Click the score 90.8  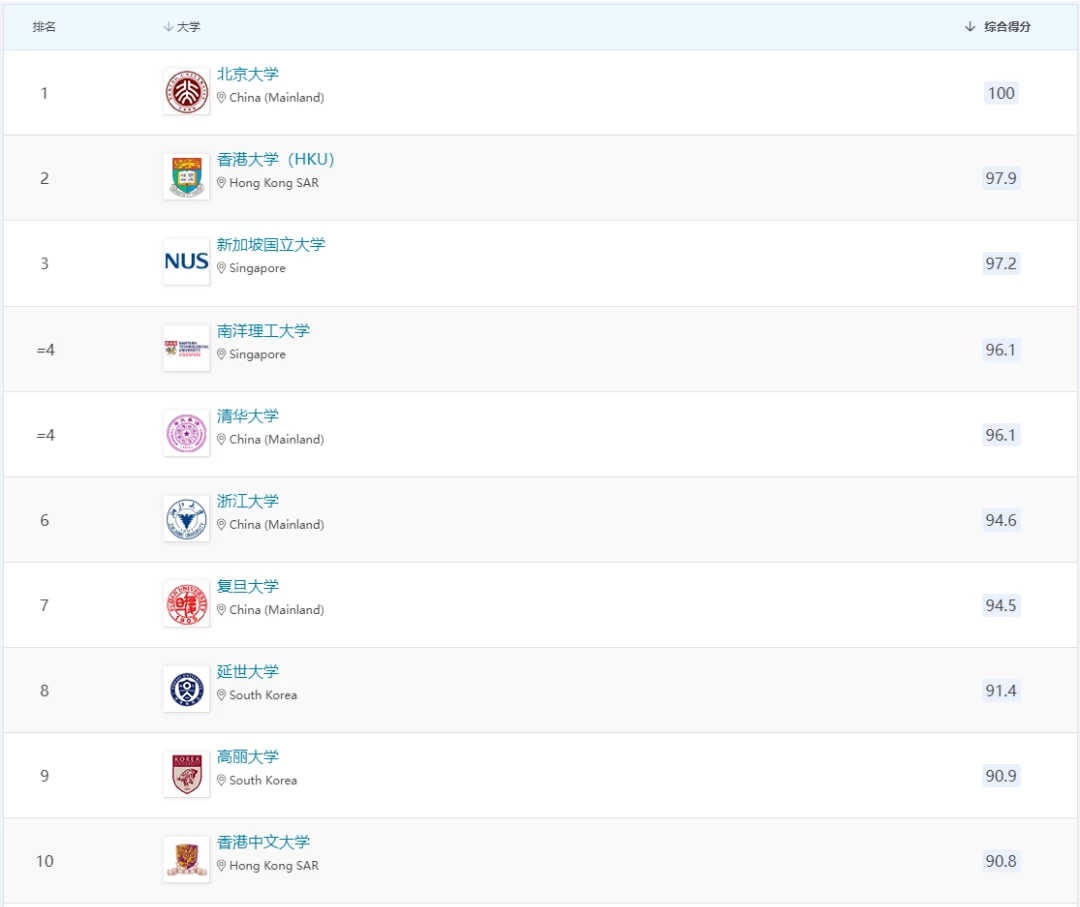[1001, 861]
